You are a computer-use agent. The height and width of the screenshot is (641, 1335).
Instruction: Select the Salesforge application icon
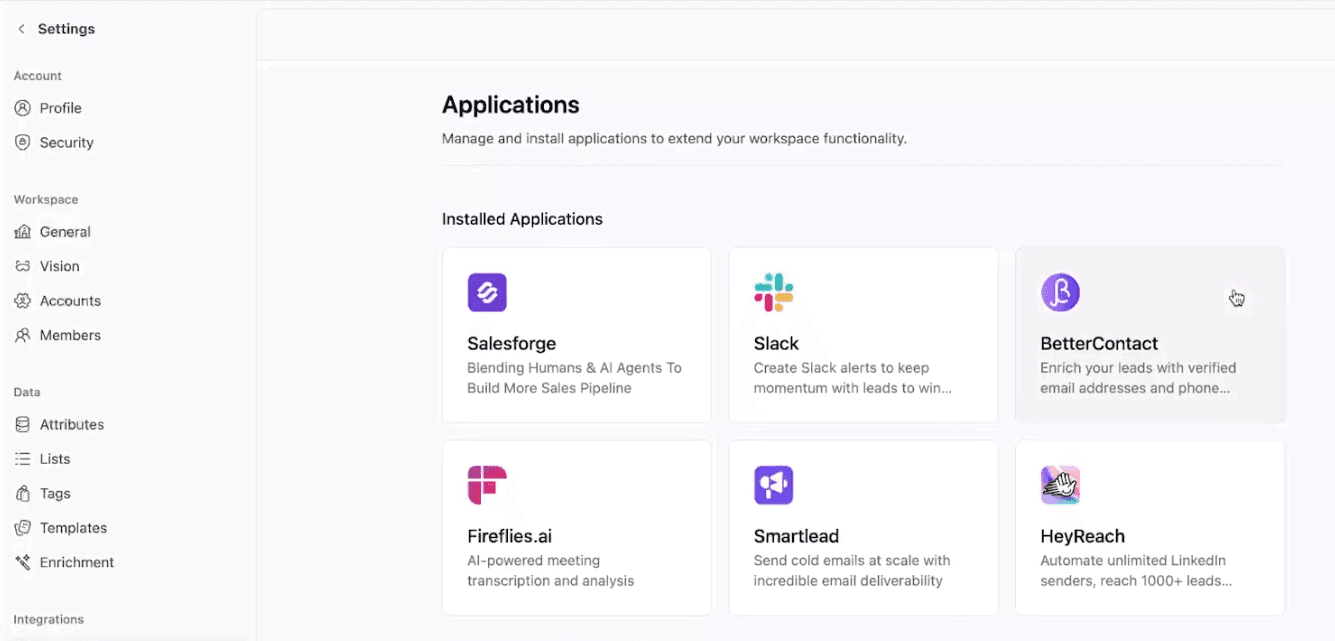click(x=486, y=292)
